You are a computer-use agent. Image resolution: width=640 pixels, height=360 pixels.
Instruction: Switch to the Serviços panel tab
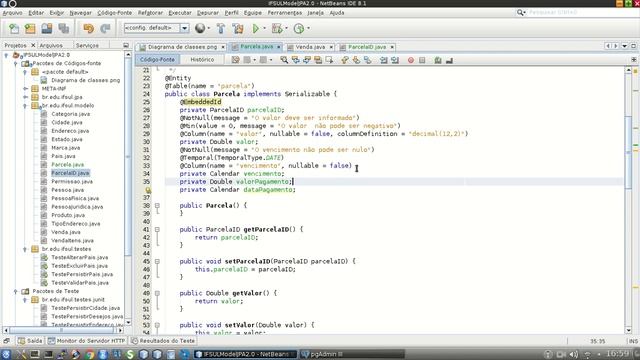tap(87, 45)
